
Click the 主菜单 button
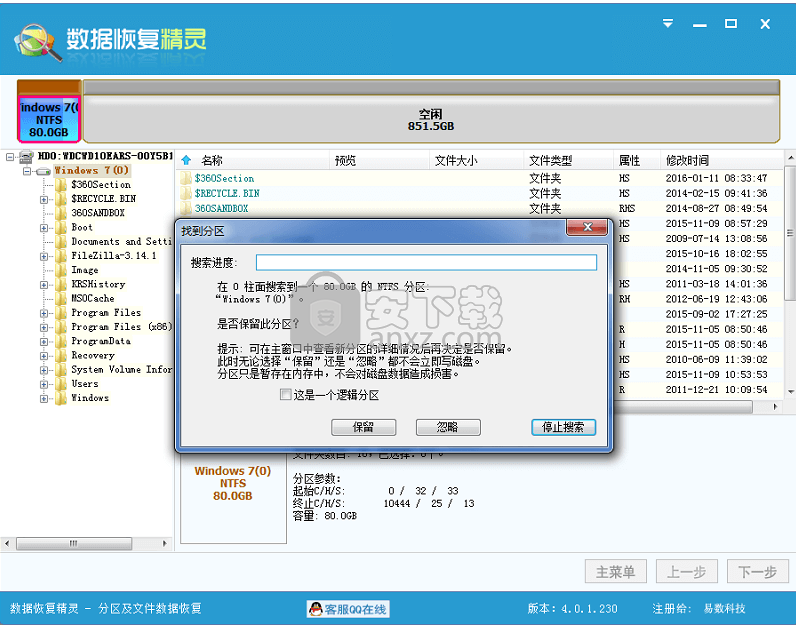click(615, 572)
